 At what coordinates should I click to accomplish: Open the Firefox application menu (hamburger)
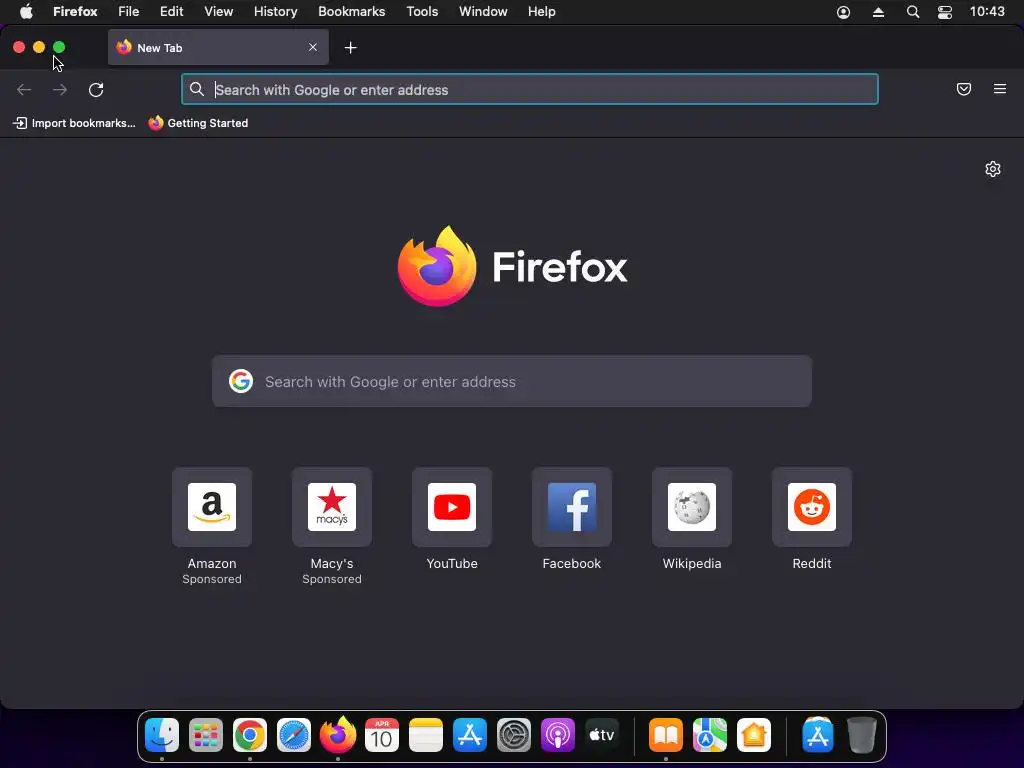[x=999, y=89]
